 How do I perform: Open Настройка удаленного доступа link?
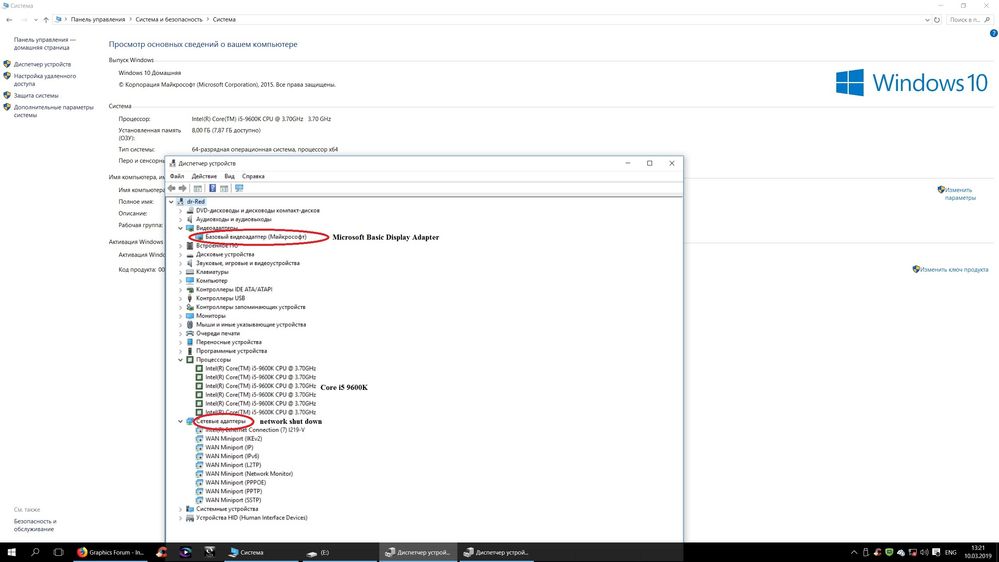coord(45,80)
